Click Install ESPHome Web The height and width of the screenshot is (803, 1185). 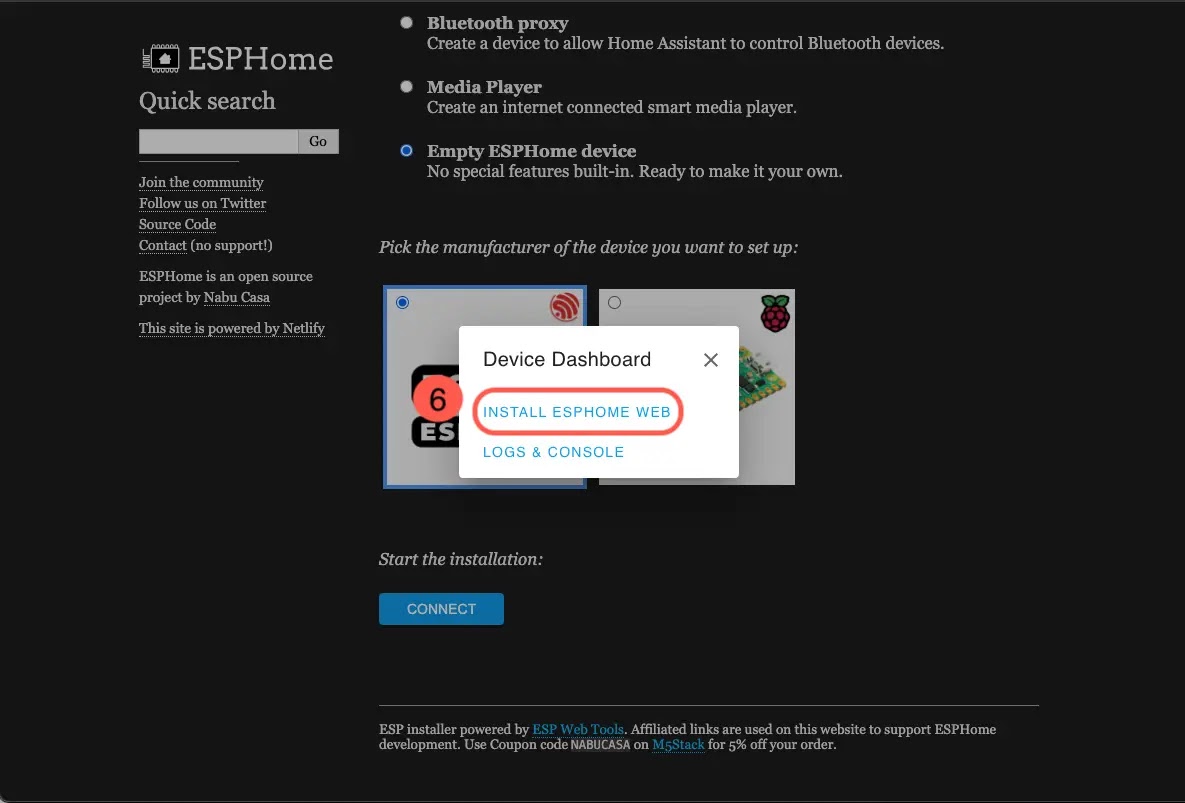pos(577,412)
